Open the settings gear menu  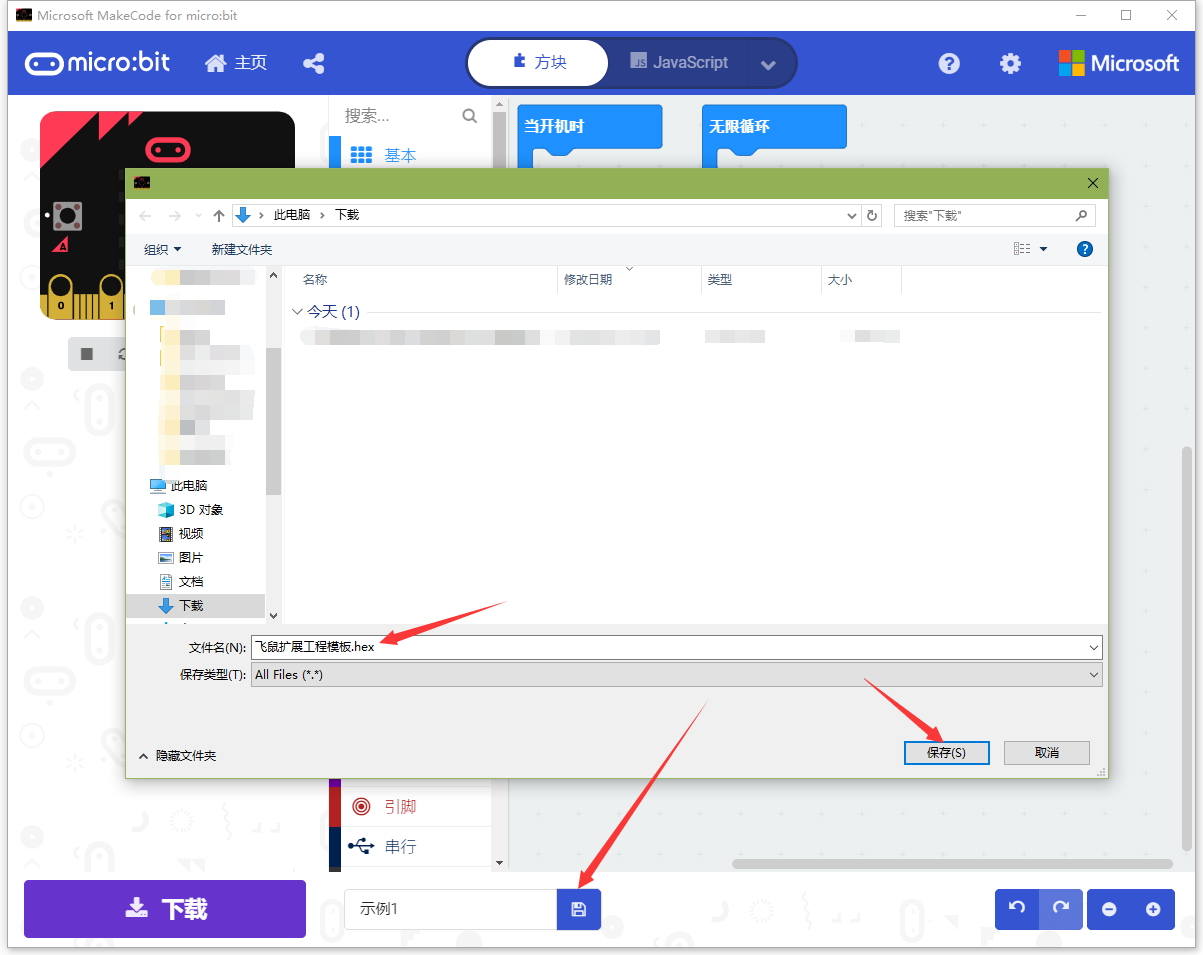tap(1011, 63)
